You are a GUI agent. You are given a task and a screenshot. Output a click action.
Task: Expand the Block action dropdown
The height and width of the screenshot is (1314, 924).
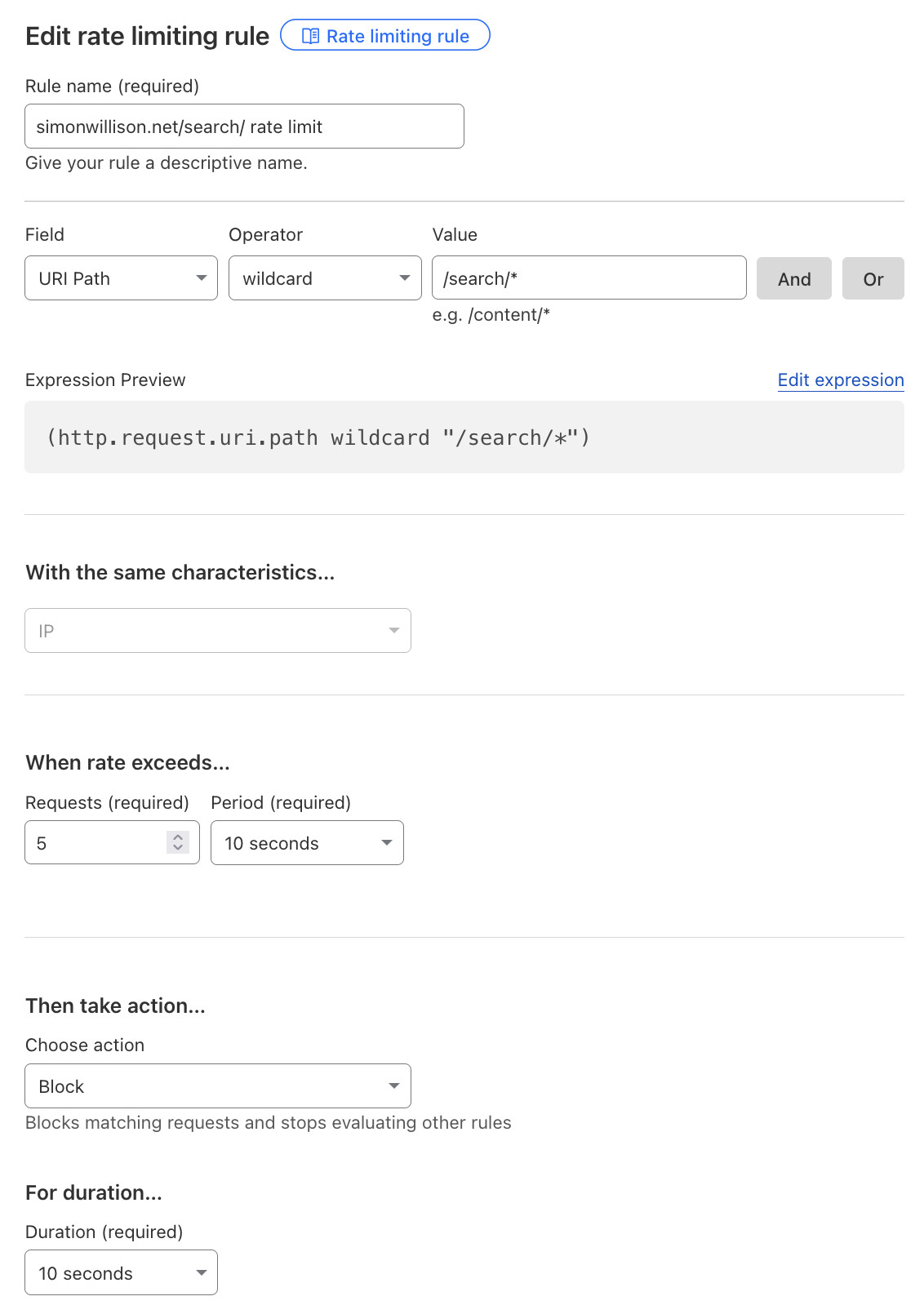217,1086
